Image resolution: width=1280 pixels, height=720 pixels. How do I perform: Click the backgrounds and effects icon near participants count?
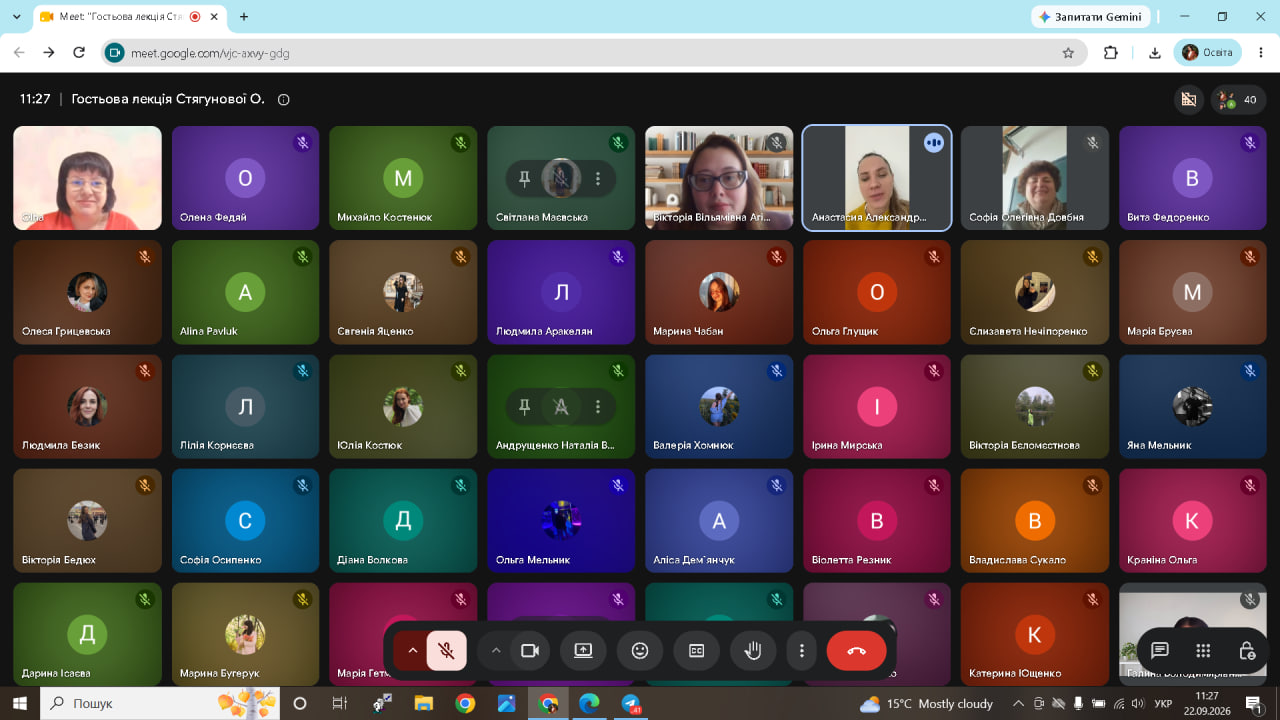[x=1189, y=100]
